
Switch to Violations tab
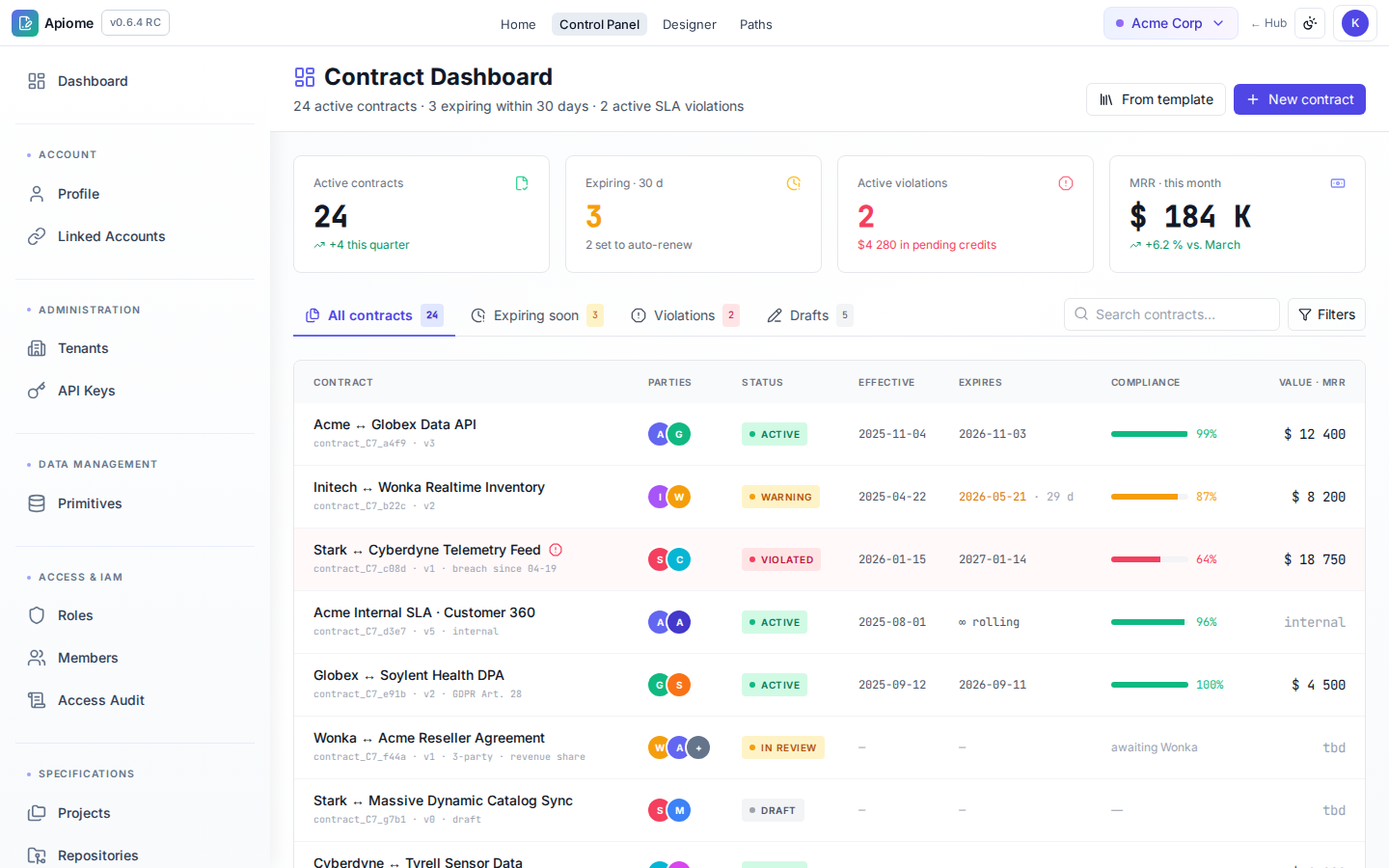685,315
